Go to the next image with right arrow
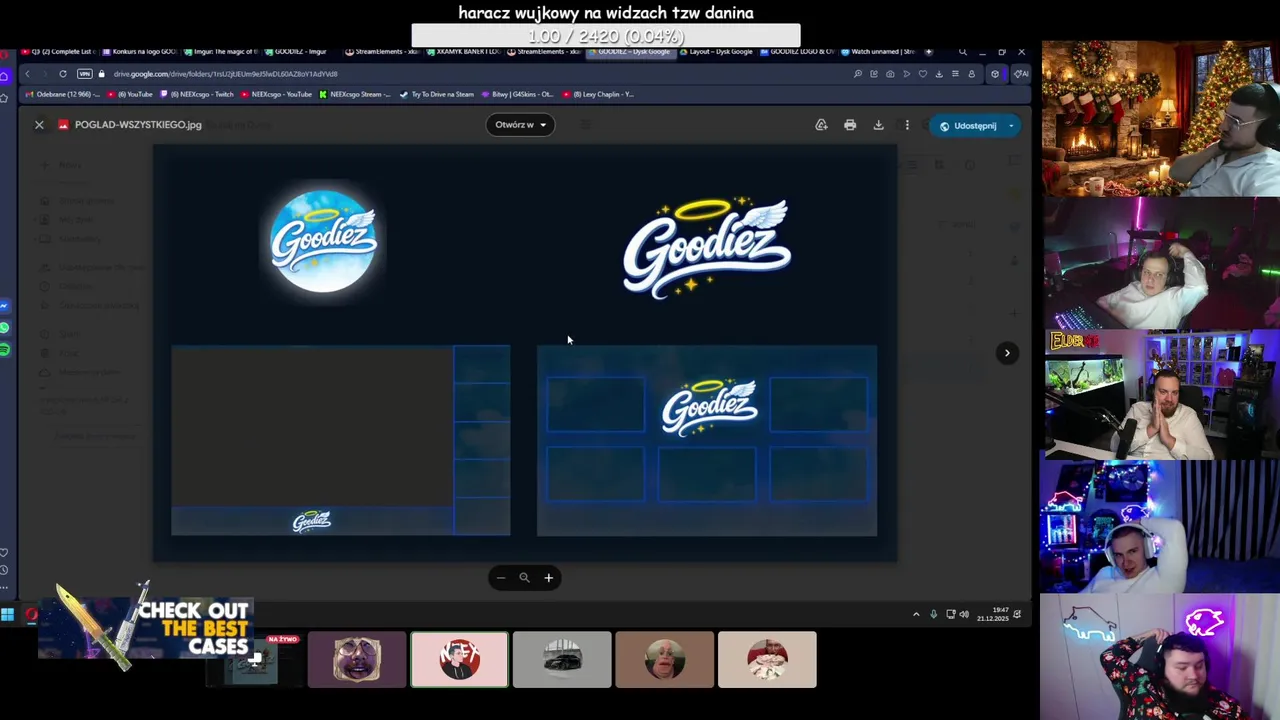Image resolution: width=1280 pixels, height=720 pixels. coord(1007,353)
